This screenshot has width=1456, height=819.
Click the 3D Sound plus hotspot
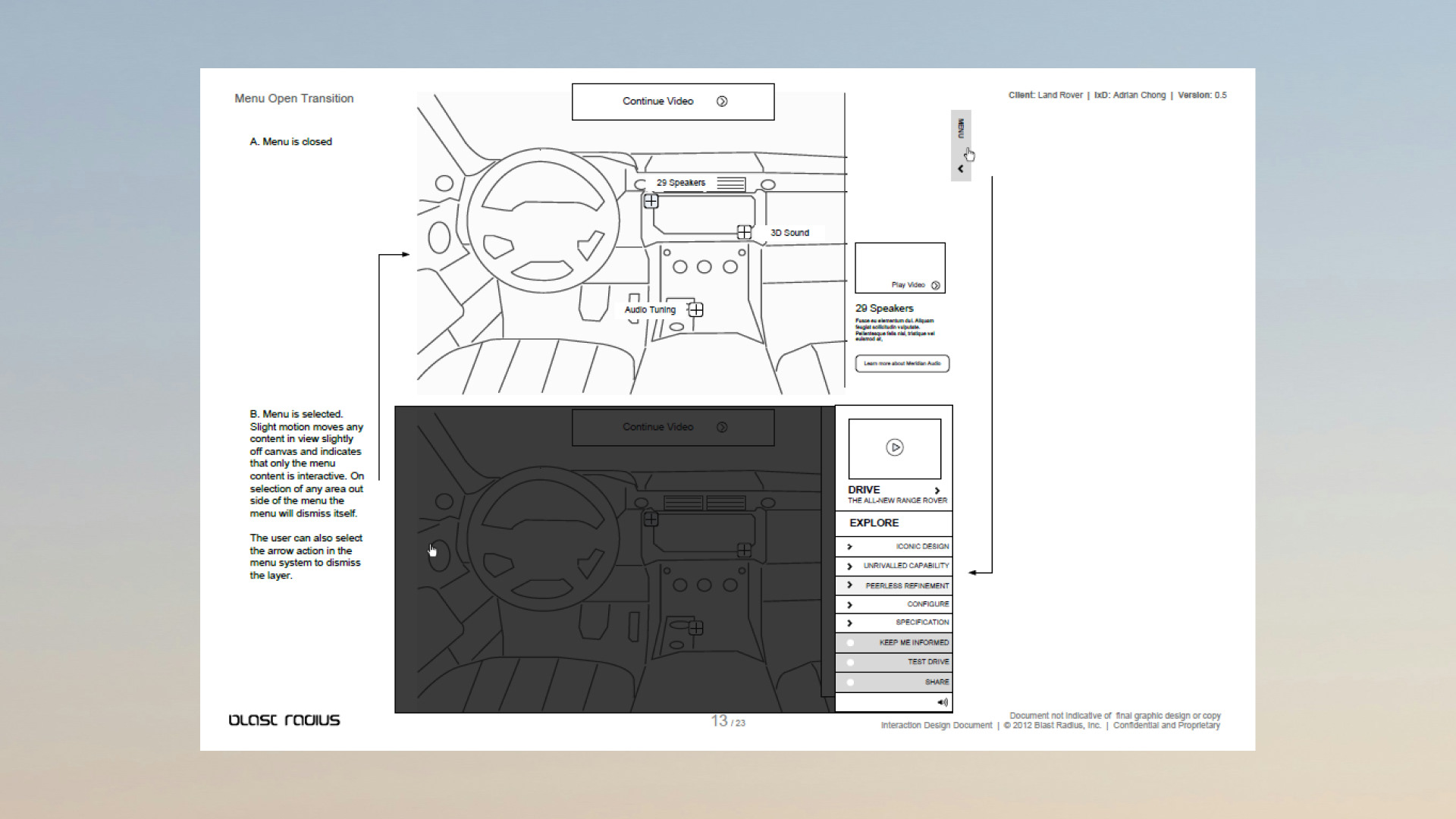click(744, 232)
